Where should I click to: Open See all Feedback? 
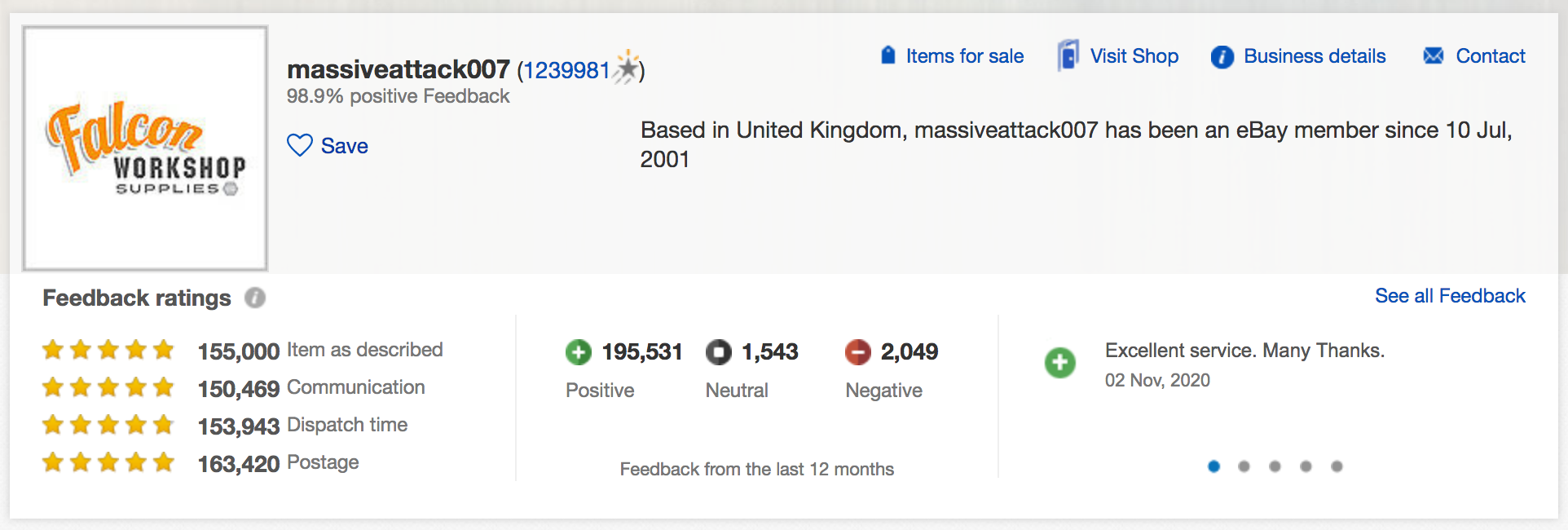click(1449, 296)
